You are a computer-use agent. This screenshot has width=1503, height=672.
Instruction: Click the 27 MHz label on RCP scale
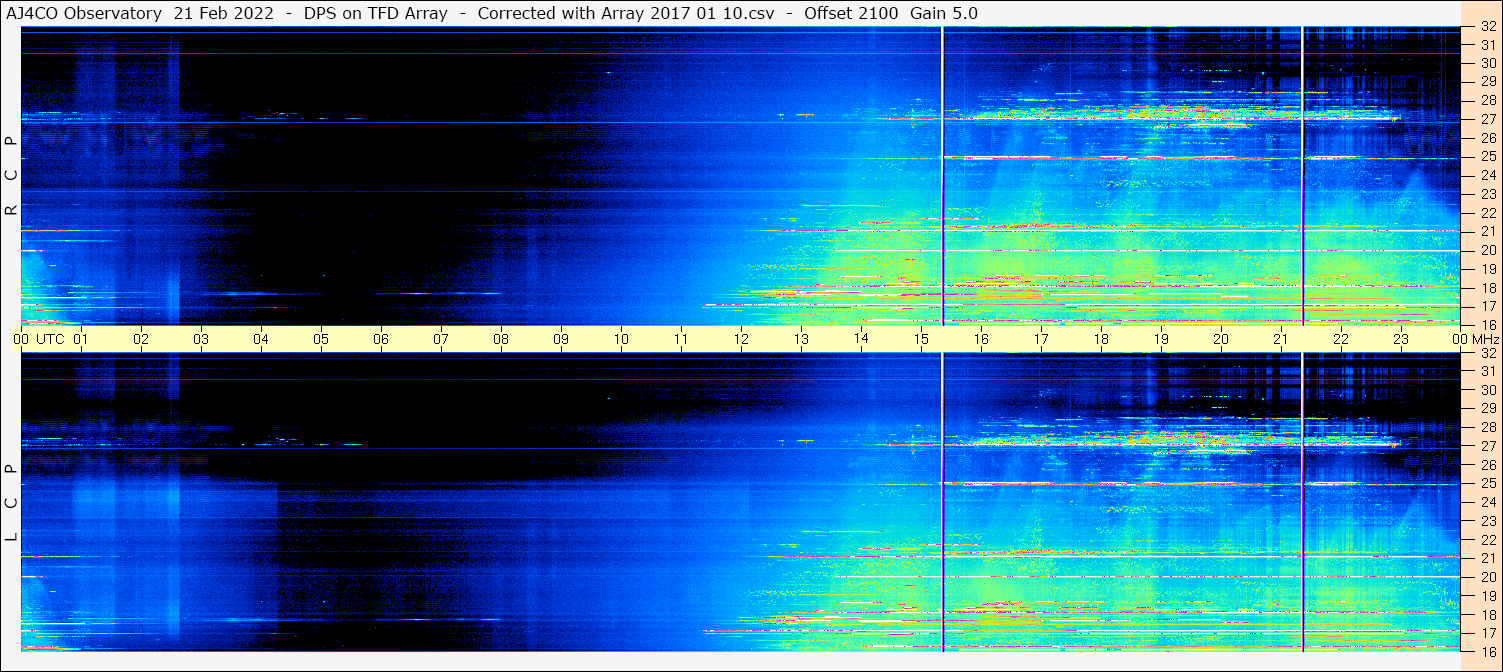pos(1487,119)
